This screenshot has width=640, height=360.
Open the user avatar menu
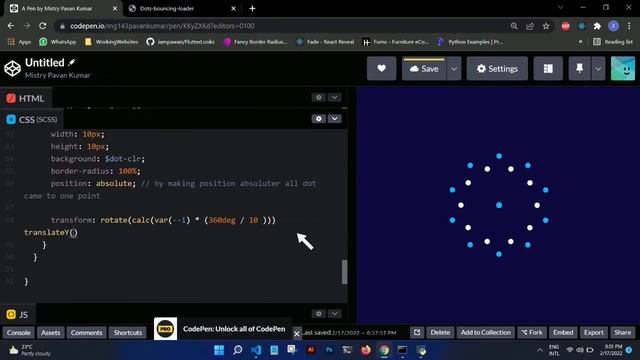[x=622, y=69]
